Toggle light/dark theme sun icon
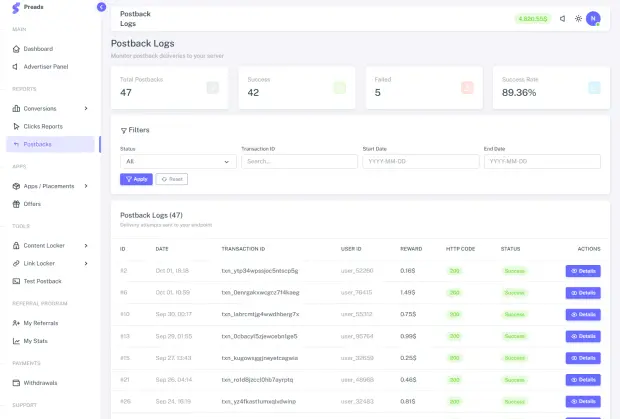The image size is (620, 419). (578, 19)
